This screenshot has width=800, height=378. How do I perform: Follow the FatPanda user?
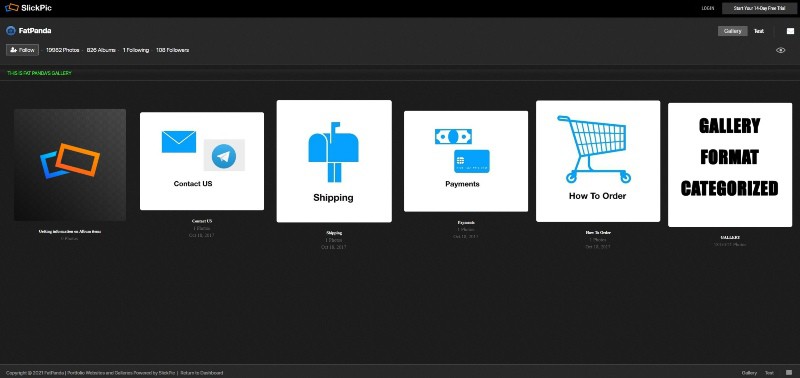pos(22,50)
